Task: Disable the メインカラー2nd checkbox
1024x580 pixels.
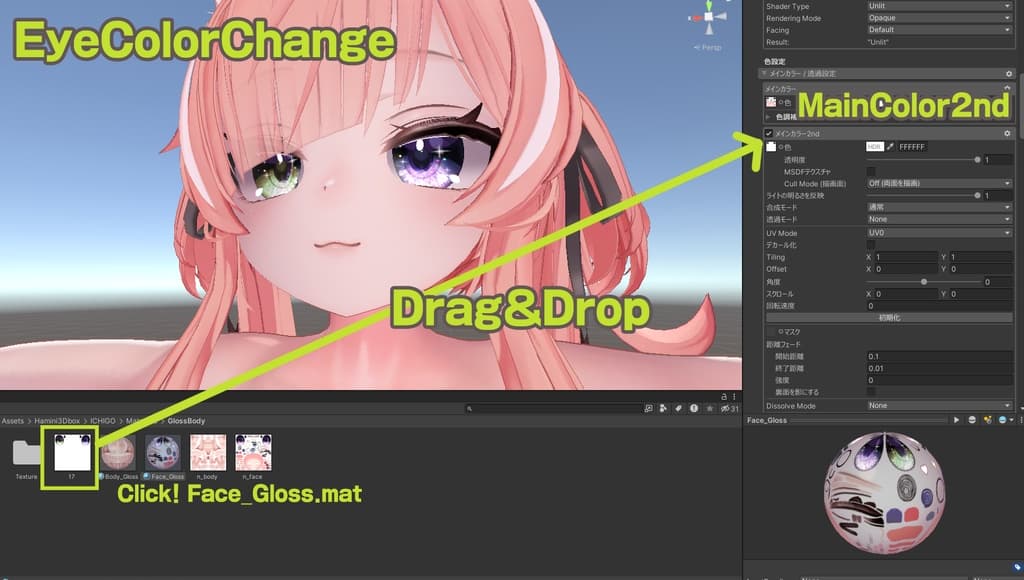Action: (x=770, y=132)
